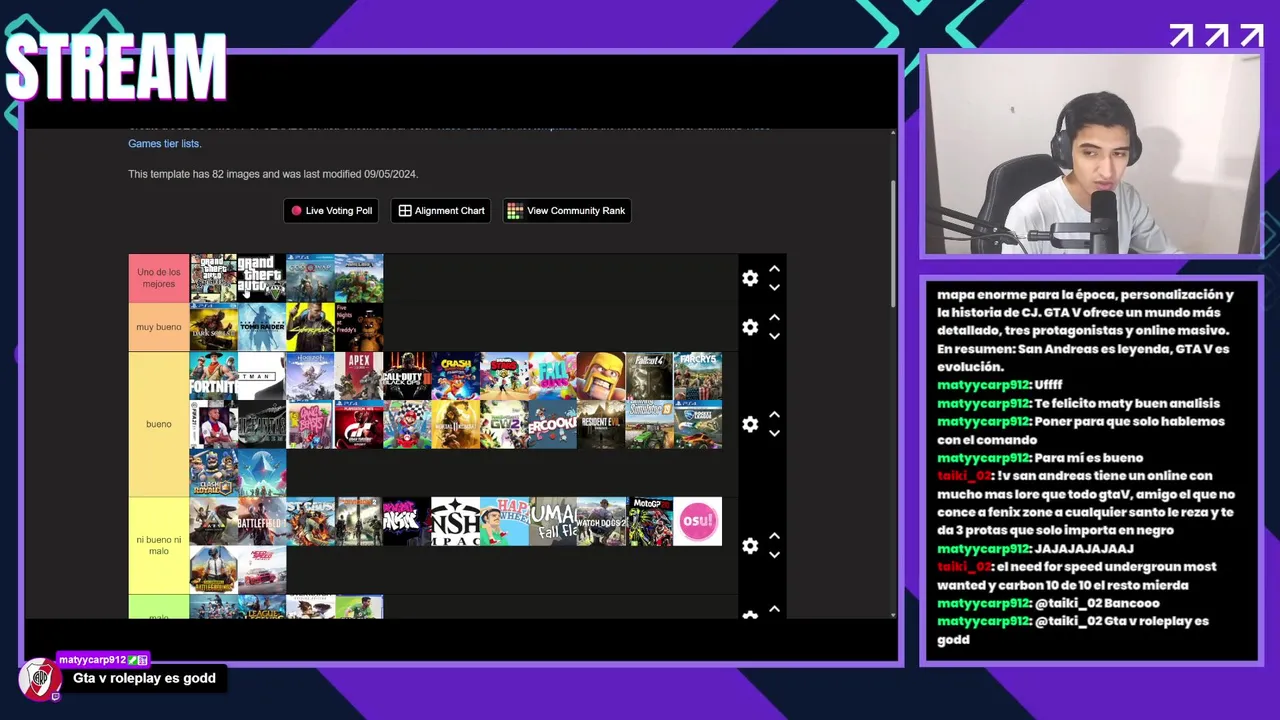Image resolution: width=1280 pixels, height=720 pixels.
Task: Select the Clash of Clans barbarian thumbnail
Action: click(x=601, y=376)
